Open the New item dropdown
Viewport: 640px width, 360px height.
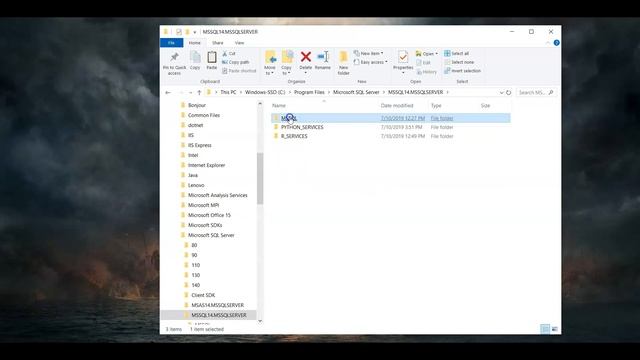pyautogui.click(x=369, y=53)
